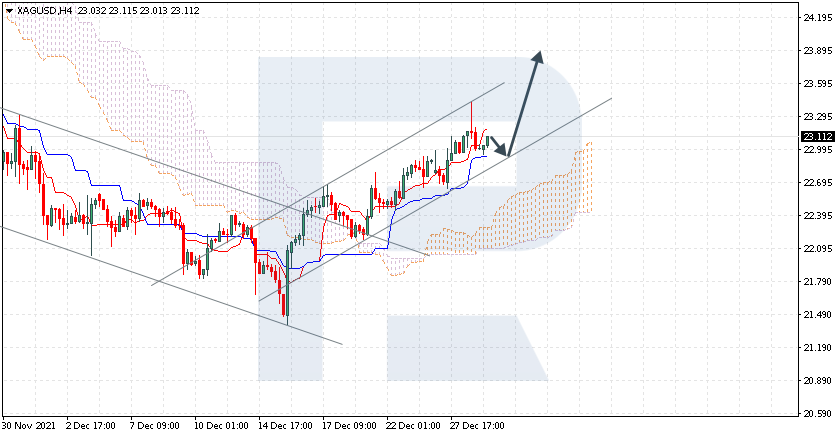This screenshot has width=839, height=437.
Task: Click the 14 Dec 17:00 time label
Action: (285, 426)
